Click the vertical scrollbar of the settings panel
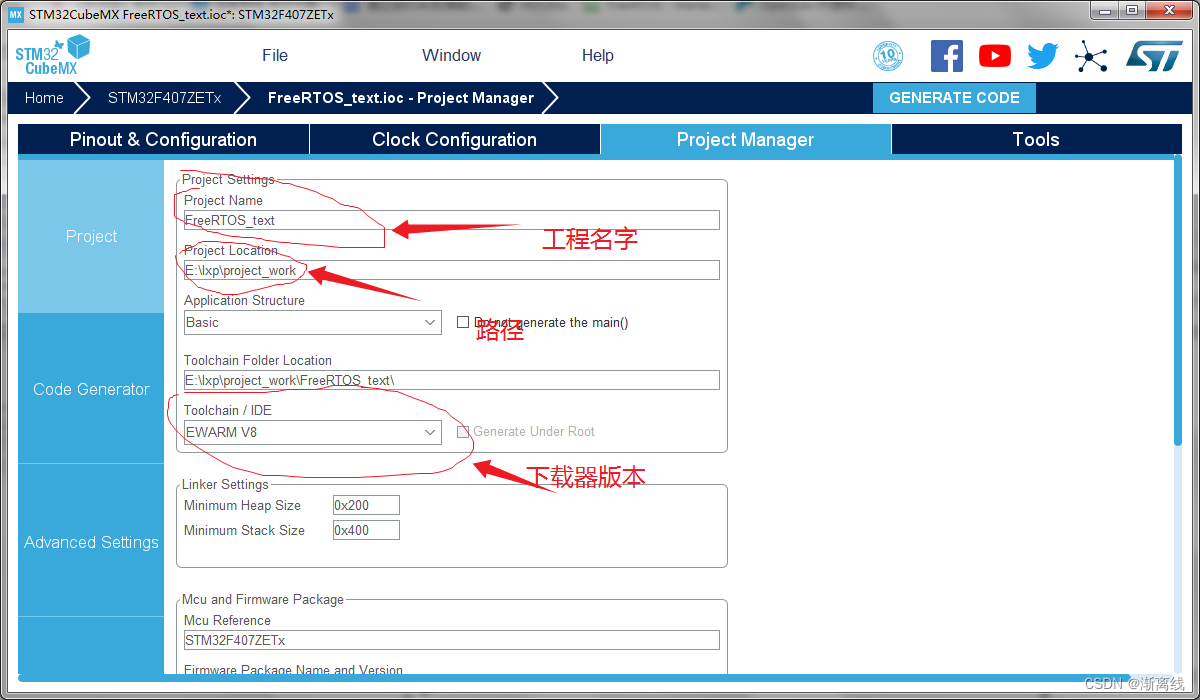1200x700 pixels. click(1177, 300)
